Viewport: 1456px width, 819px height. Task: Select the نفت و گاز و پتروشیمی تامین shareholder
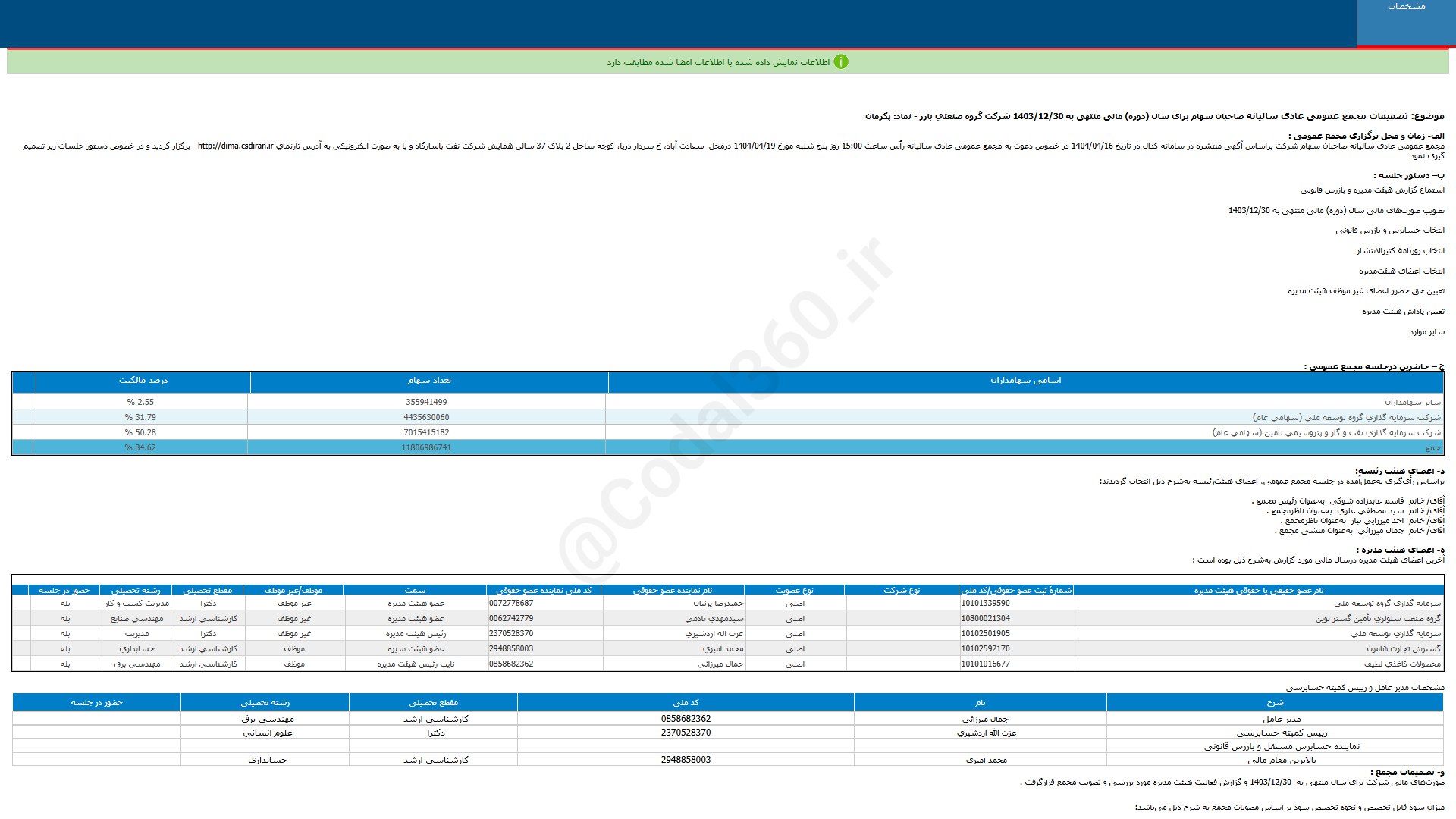pos(1326,433)
